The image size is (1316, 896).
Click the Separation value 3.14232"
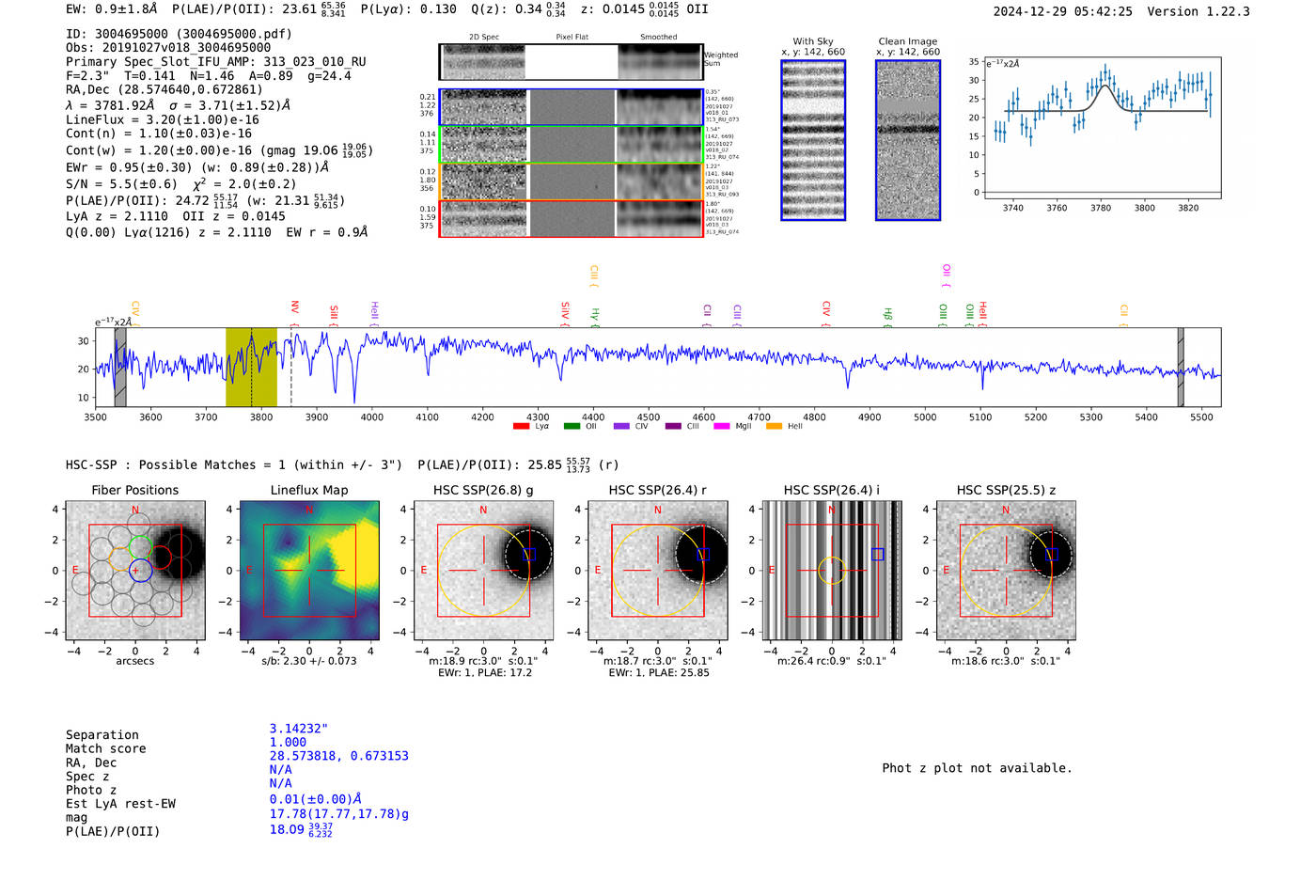pos(299,729)
